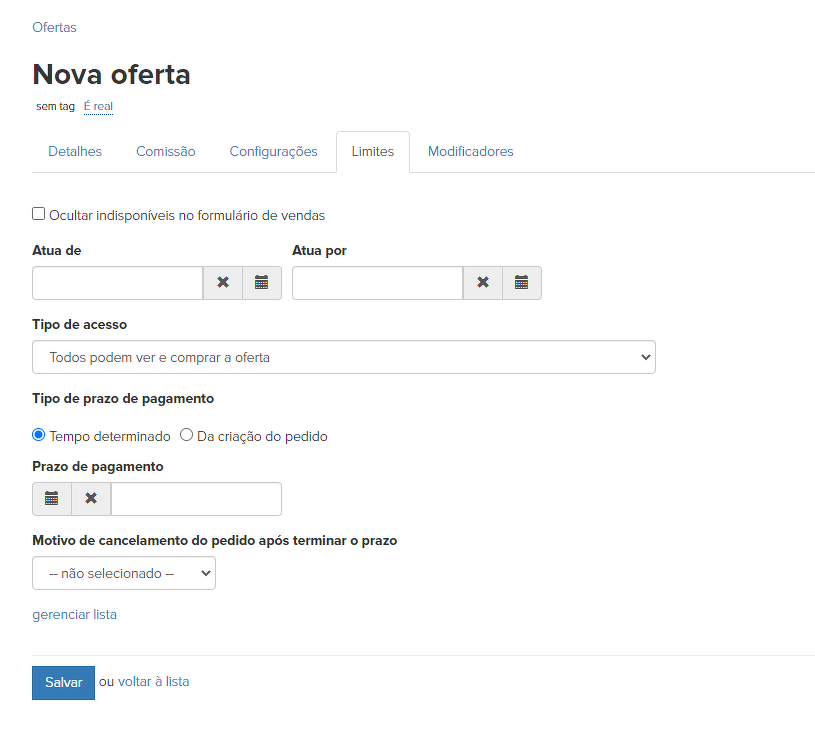This screenshot has height=752, width=815.
Task: Switch to the Modificadores tab
Action: (x=470, y=152)
